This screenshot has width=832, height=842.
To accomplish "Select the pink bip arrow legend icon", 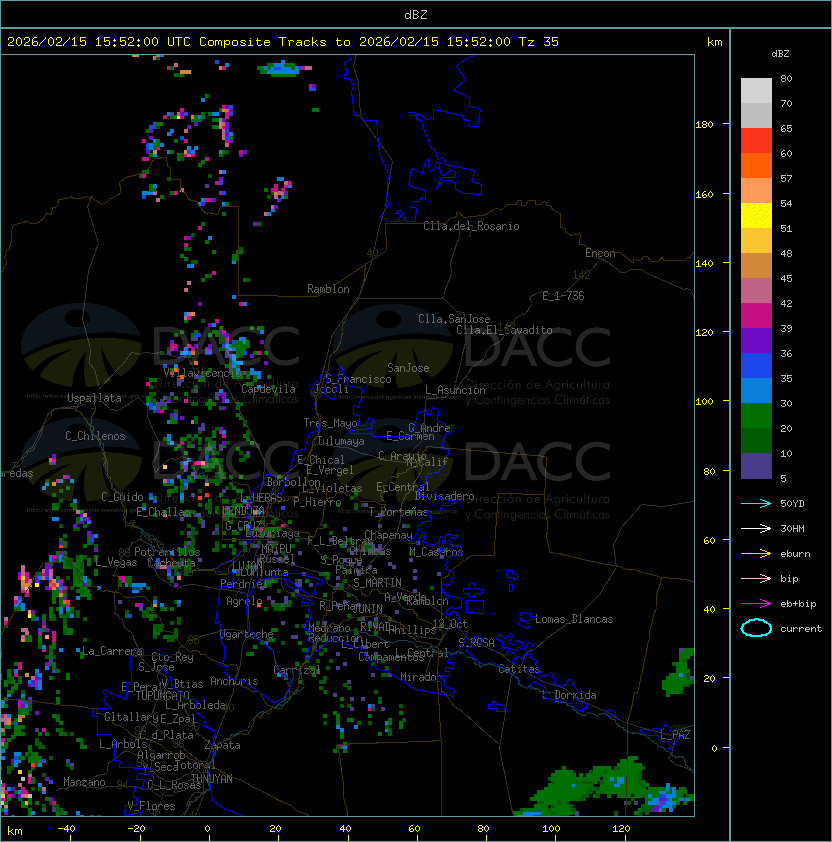I will point(756,579).
